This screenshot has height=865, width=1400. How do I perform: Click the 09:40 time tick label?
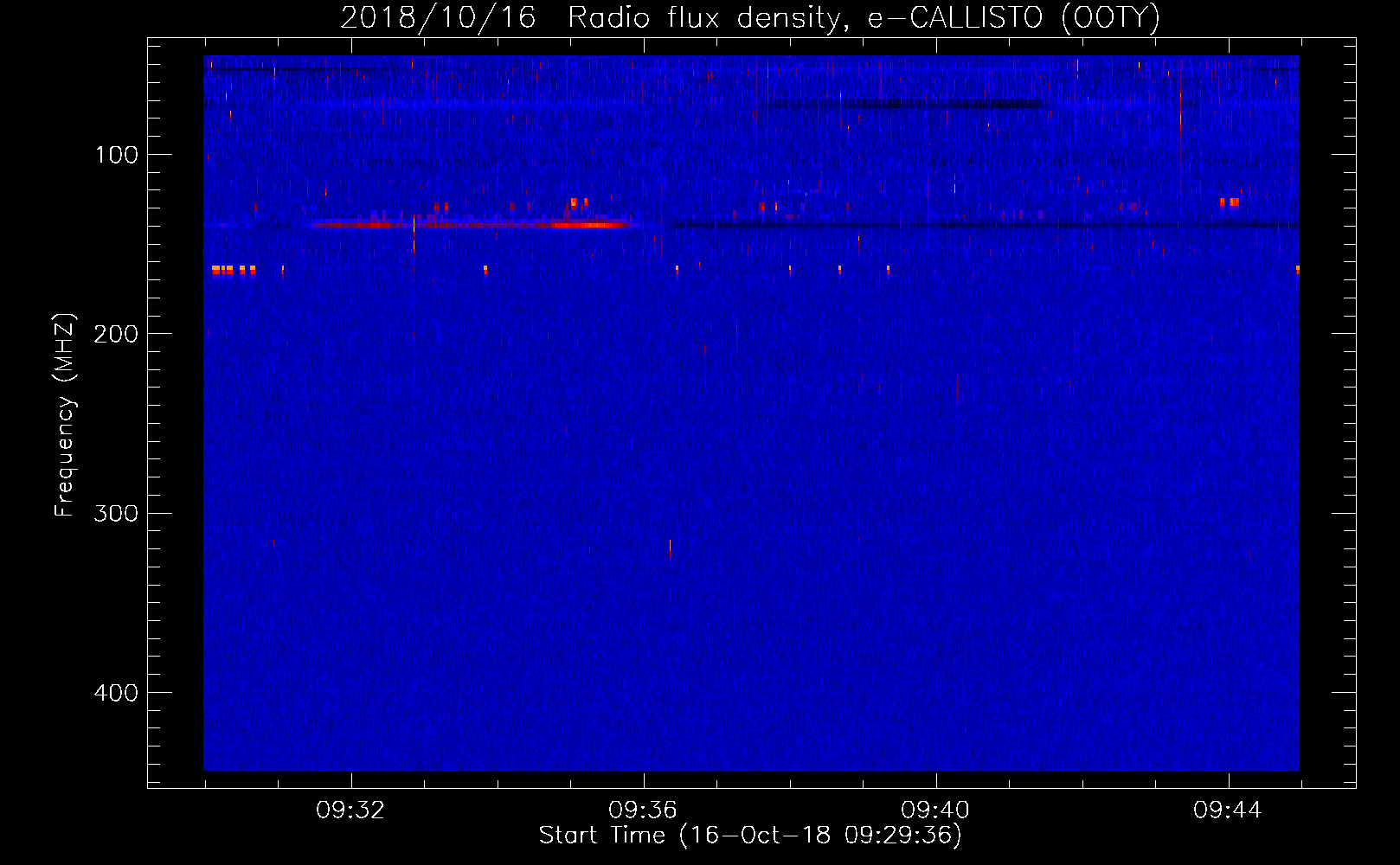[935, 811]
